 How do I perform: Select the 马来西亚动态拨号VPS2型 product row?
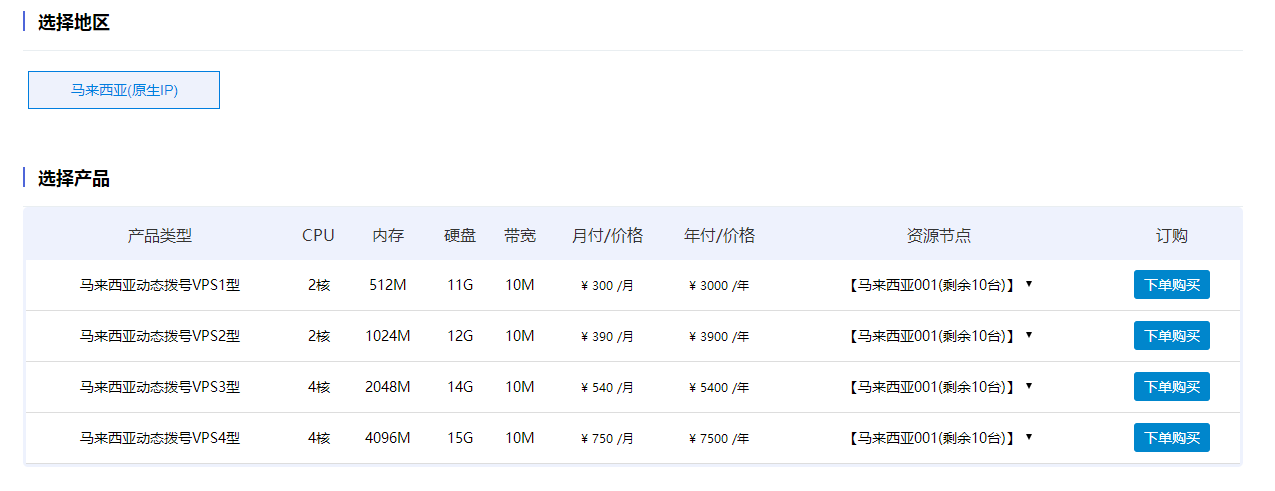tap(160, 336)
